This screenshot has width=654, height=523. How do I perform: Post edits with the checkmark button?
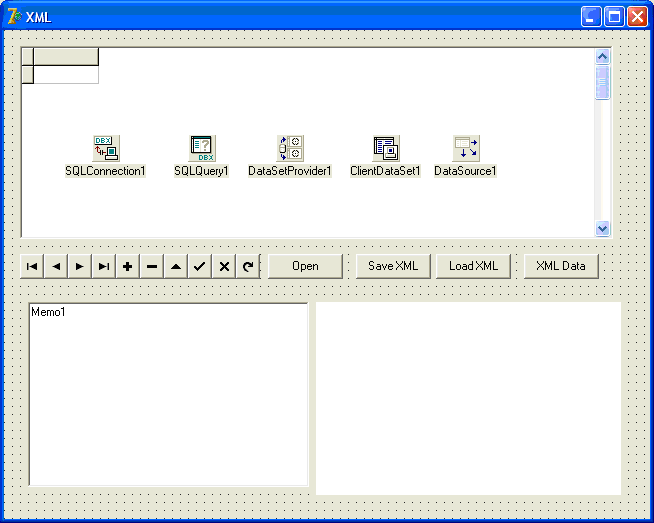[200, 266]
